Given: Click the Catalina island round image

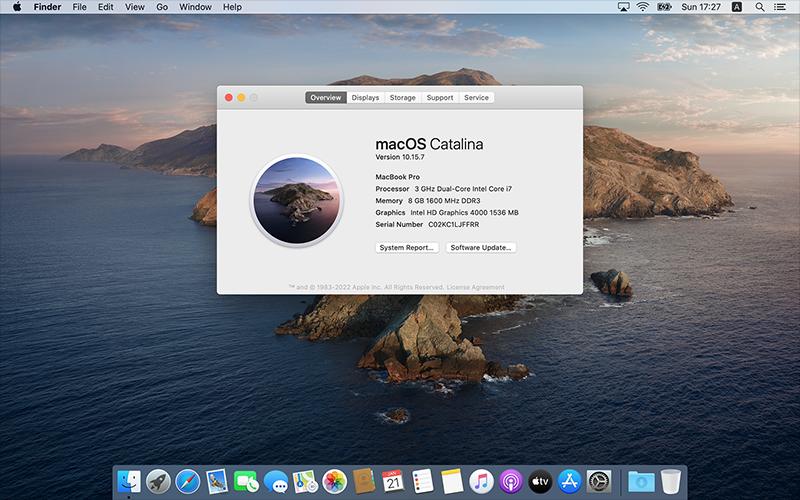Looking at the screenshot, I should pos(297,201).
